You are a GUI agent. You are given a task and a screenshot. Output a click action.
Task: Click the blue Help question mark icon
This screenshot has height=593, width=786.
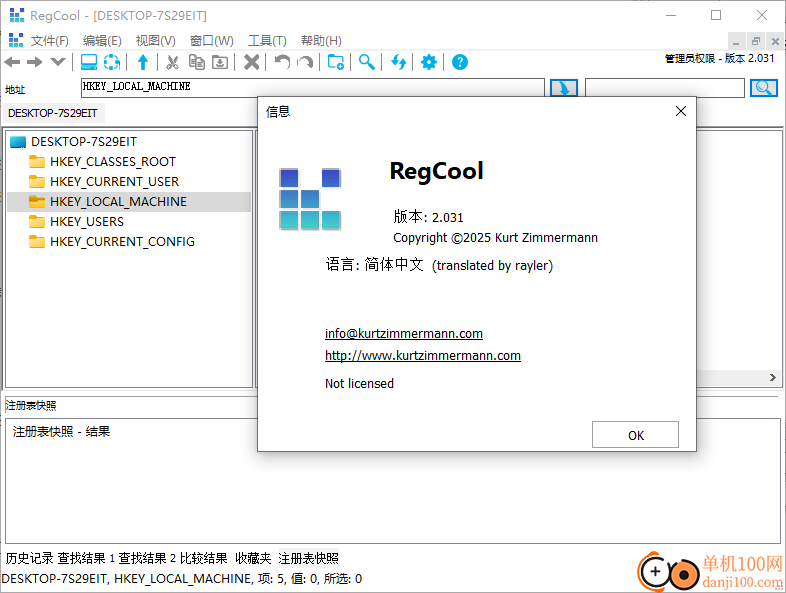460,62
